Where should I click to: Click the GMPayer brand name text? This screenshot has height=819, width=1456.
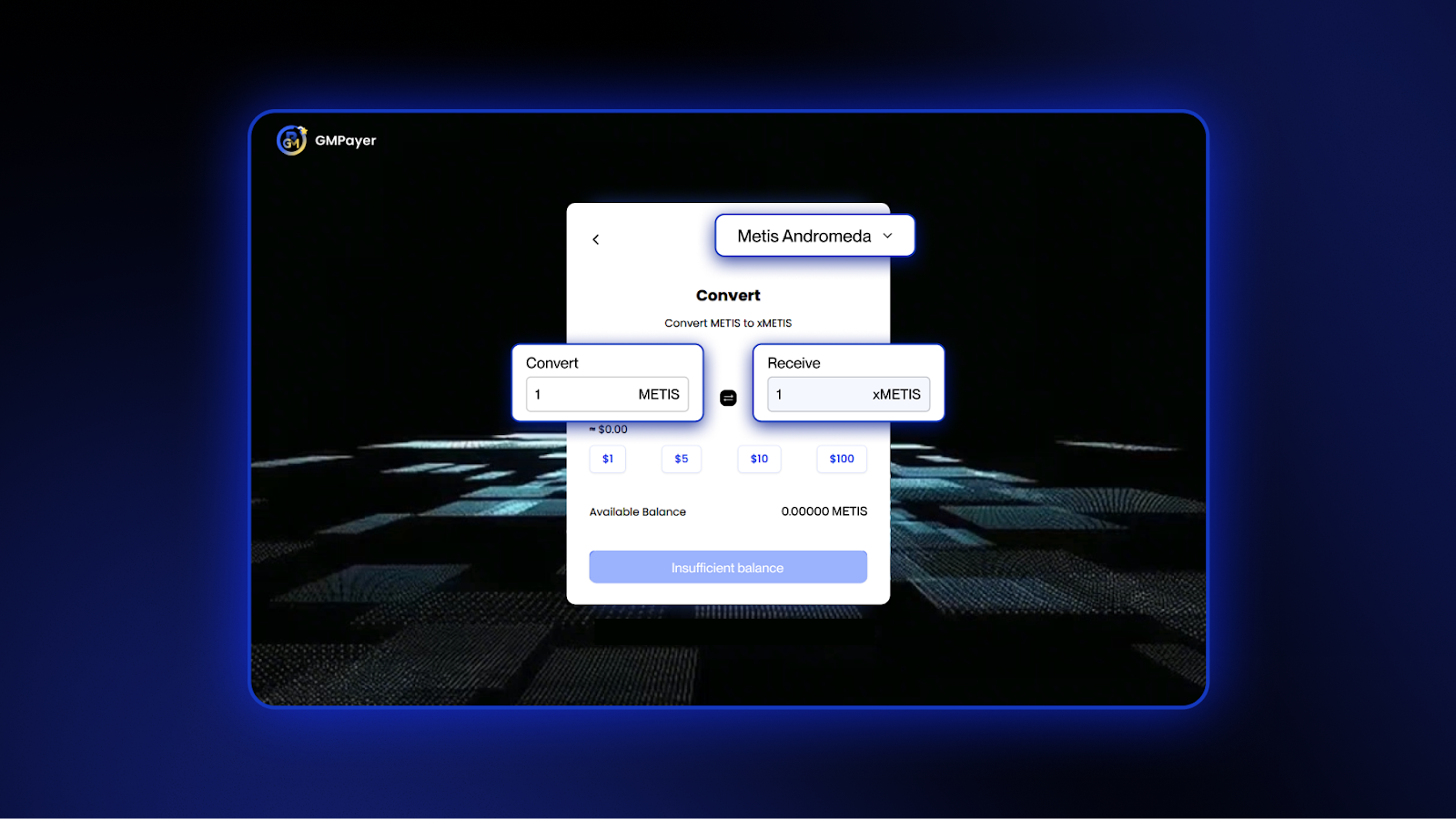pos(345,140)
